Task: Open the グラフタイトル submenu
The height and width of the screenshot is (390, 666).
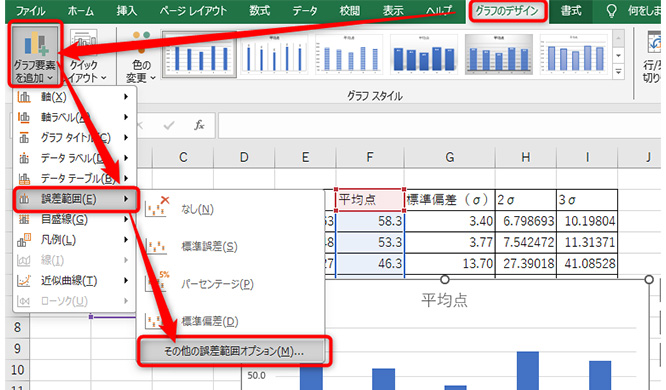Action: tap(73, 138)
